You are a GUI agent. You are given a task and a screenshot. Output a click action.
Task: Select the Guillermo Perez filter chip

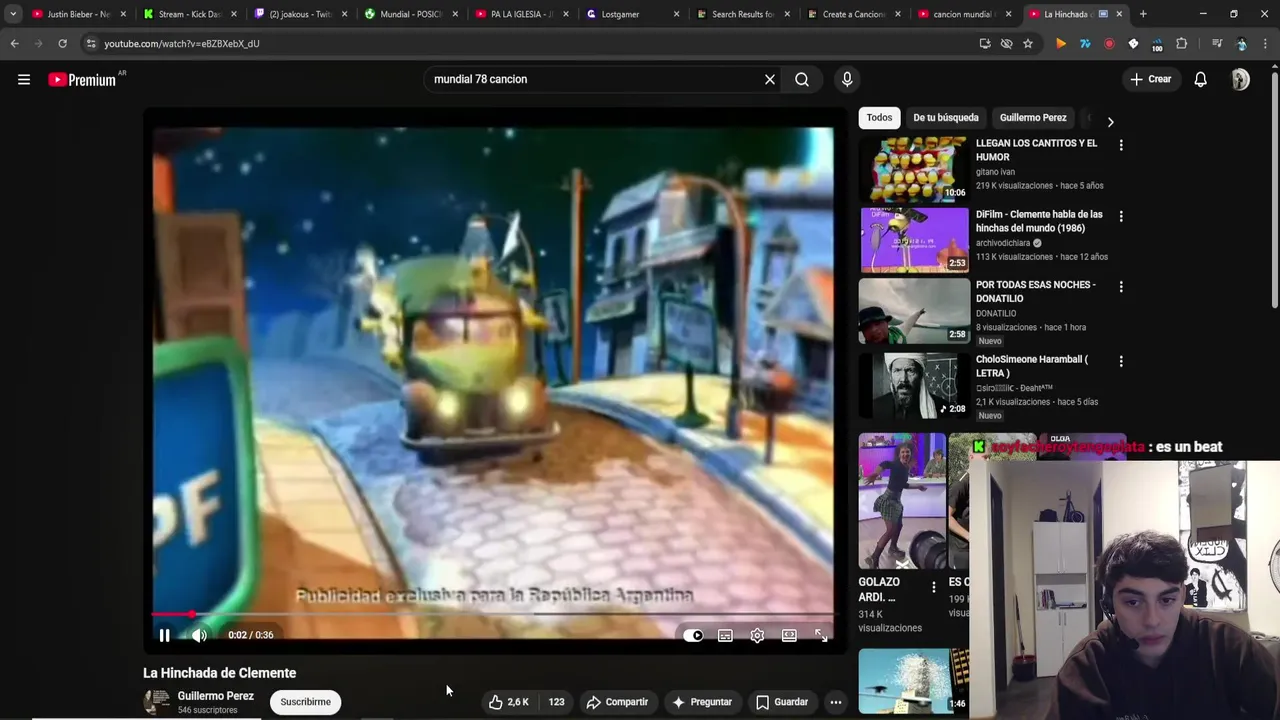pyautogui.click(x=1033, y=118)
